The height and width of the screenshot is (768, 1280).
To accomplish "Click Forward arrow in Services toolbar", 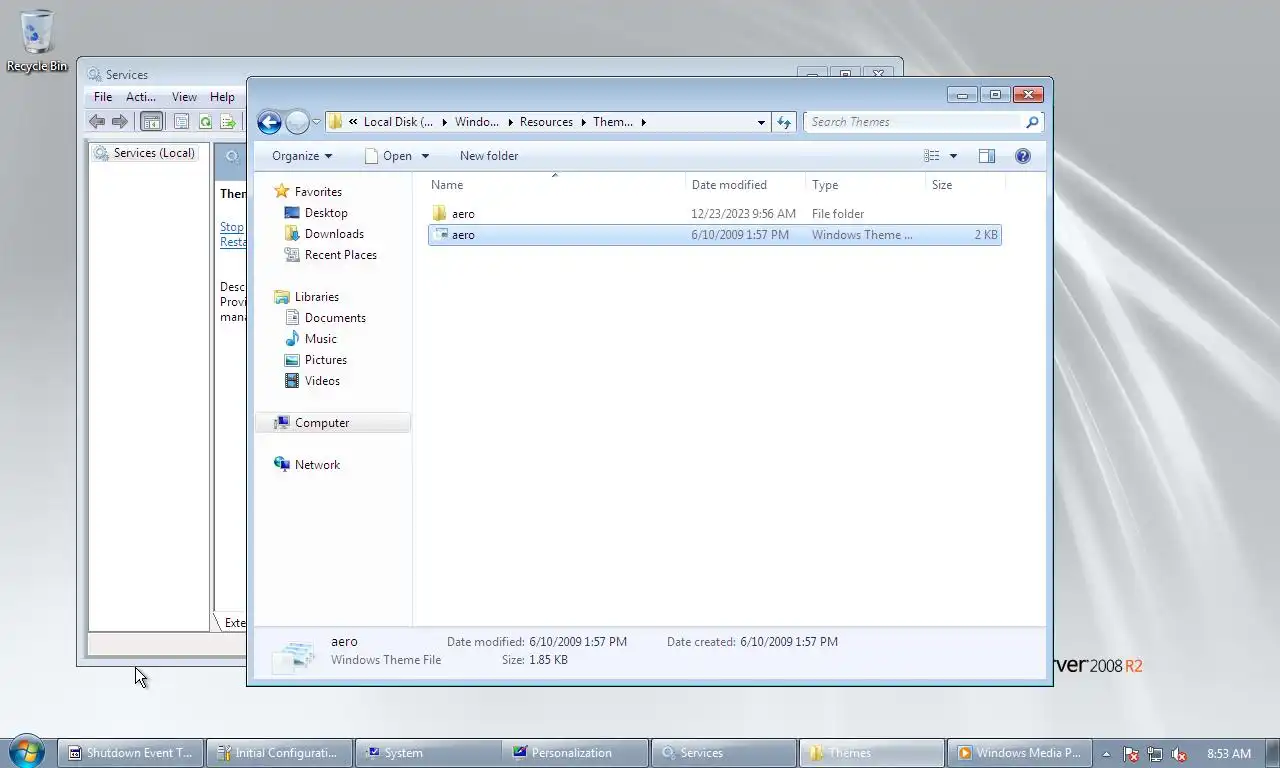I will [x=120, y=122].
